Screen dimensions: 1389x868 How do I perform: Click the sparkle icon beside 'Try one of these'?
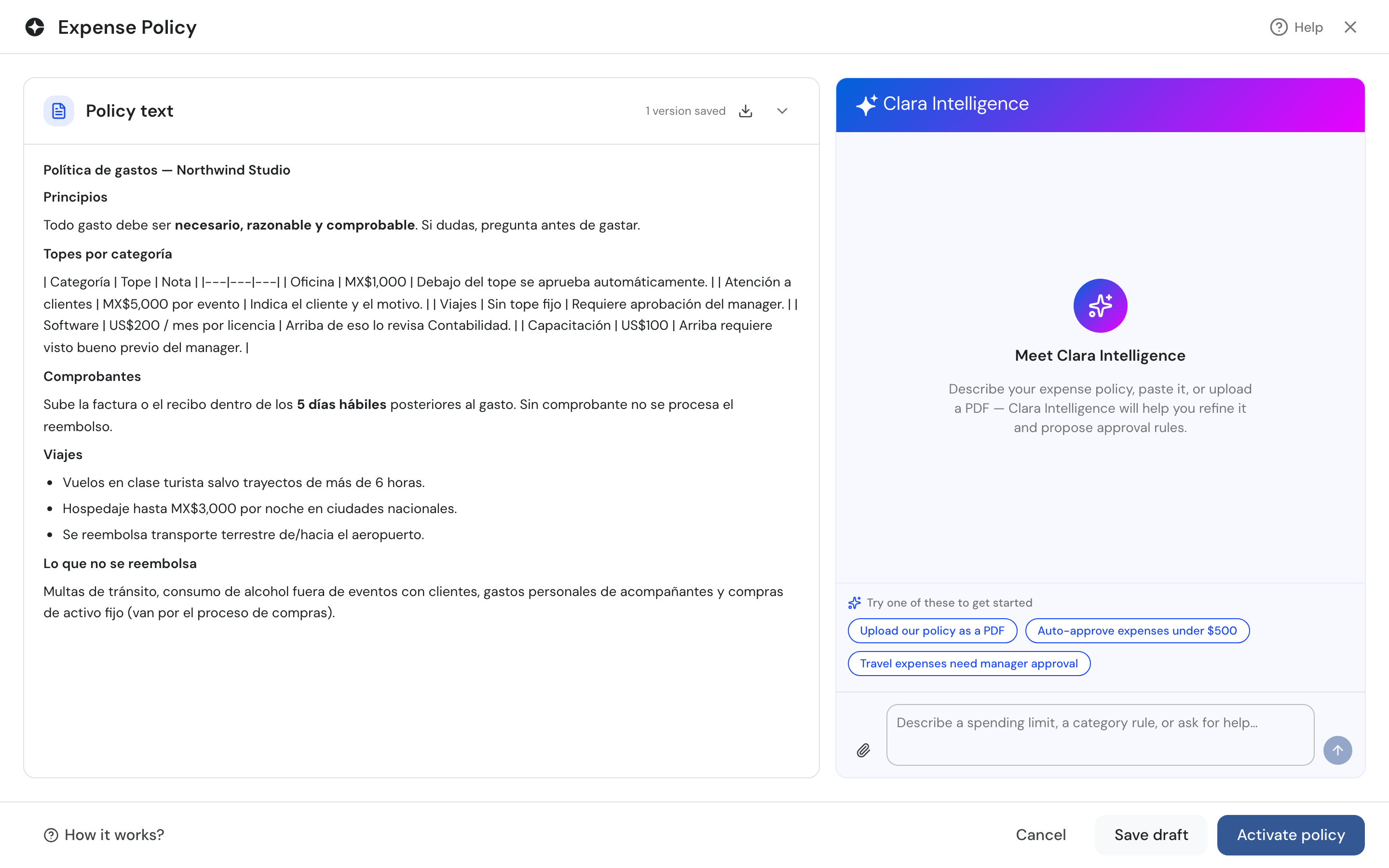pos(855,603)
